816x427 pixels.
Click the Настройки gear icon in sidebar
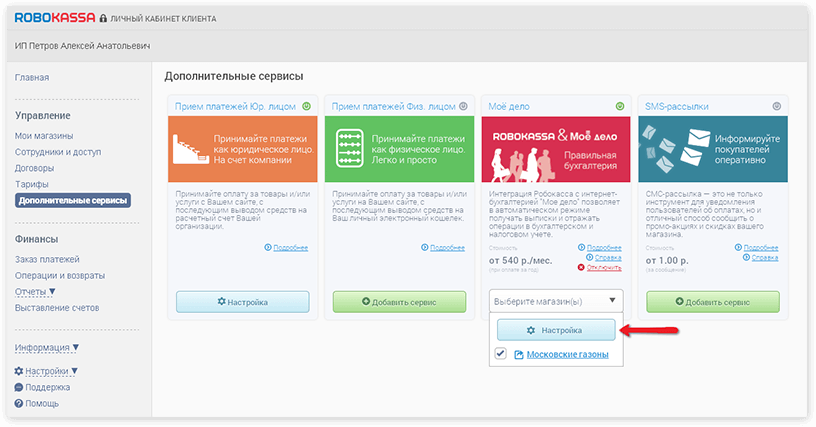click(x=19, y=371)
